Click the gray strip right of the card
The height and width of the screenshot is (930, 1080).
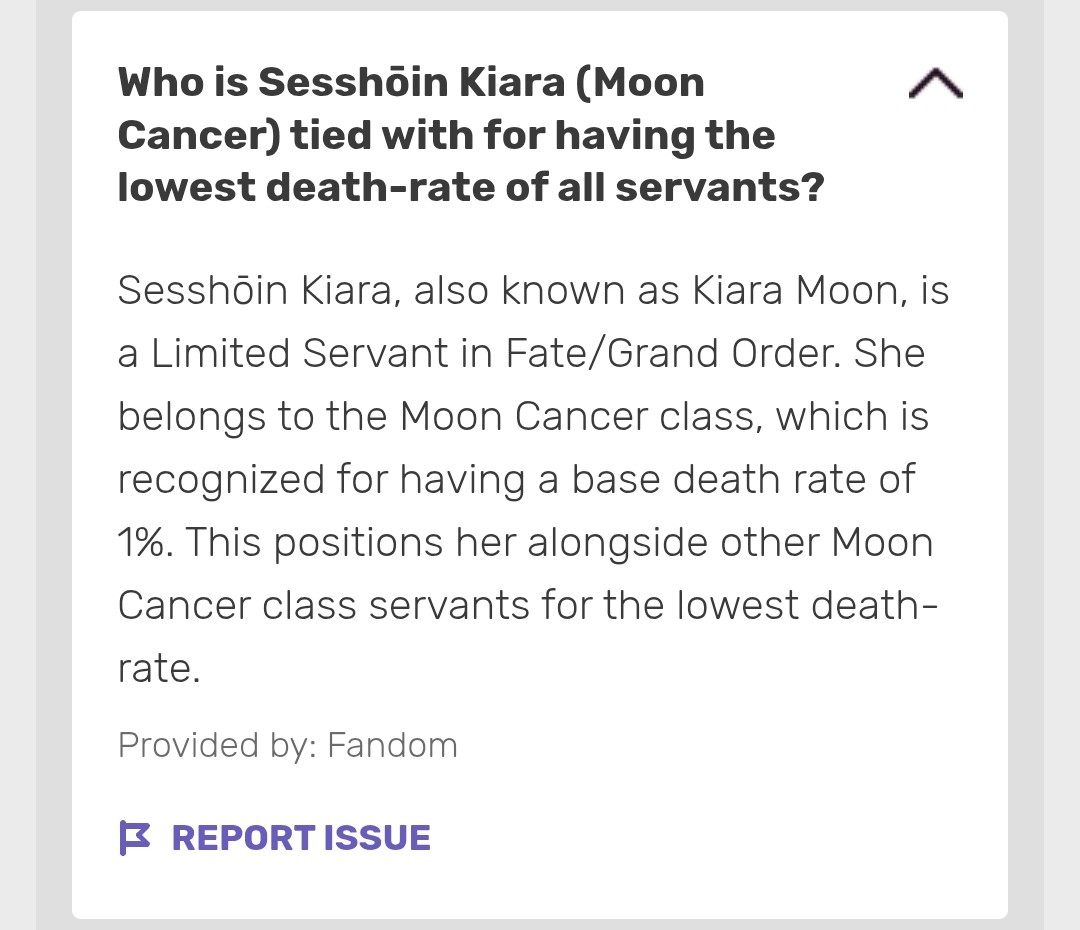1026,465
